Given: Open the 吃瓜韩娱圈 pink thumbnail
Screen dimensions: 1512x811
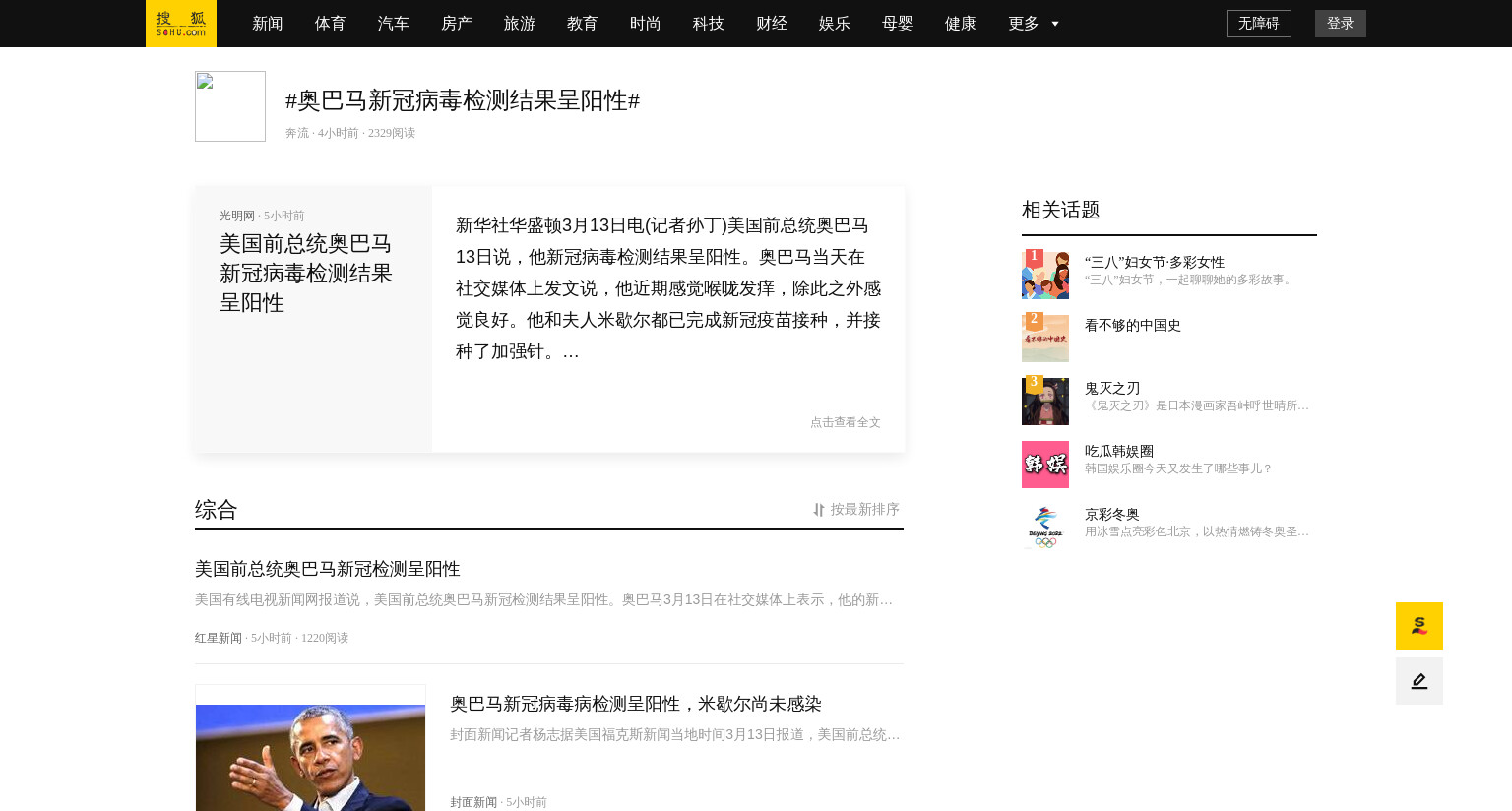Looking at the screenshot, I should pos(1045,464).
